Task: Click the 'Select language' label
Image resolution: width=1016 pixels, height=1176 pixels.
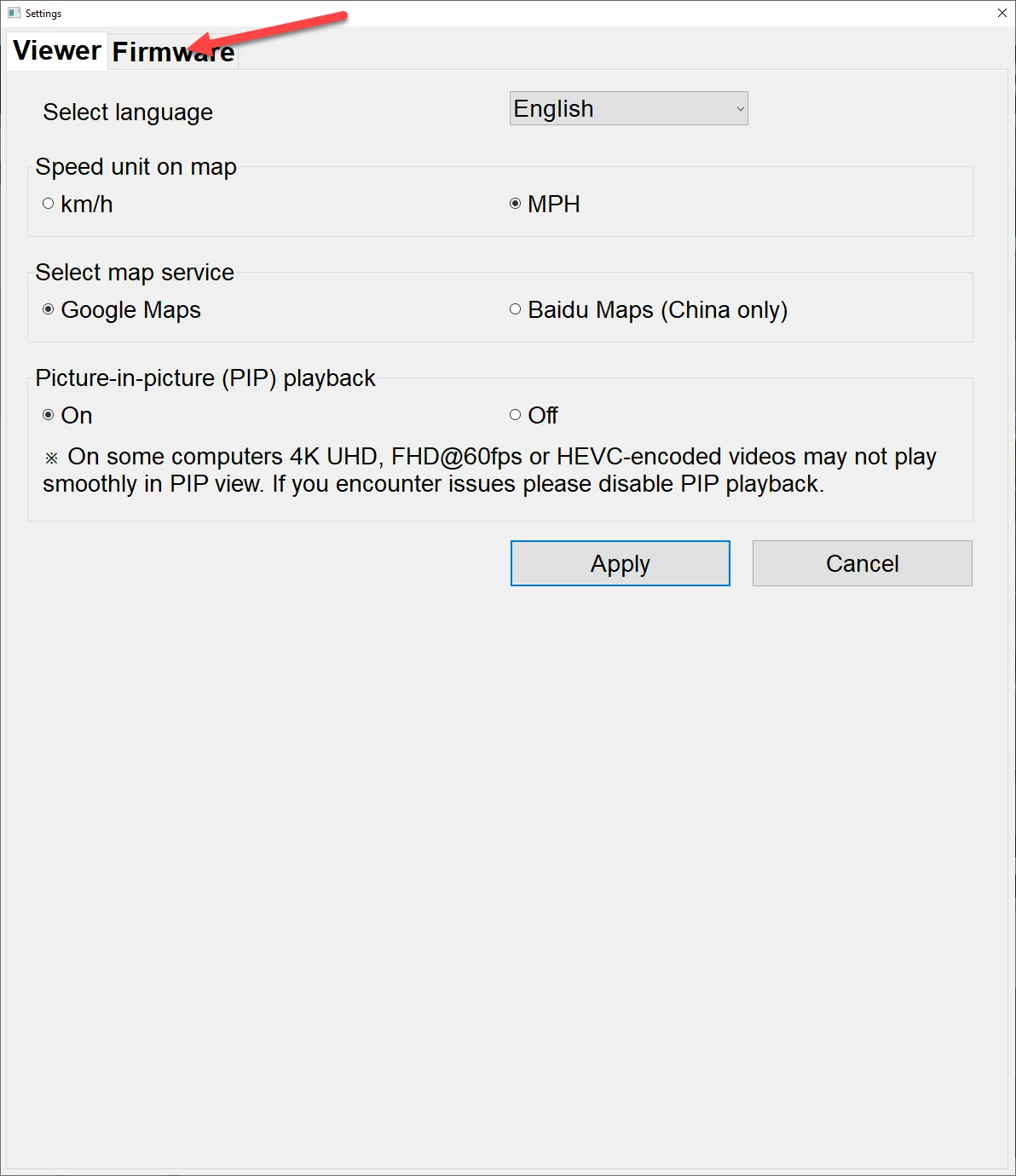Action: (128, 112)
